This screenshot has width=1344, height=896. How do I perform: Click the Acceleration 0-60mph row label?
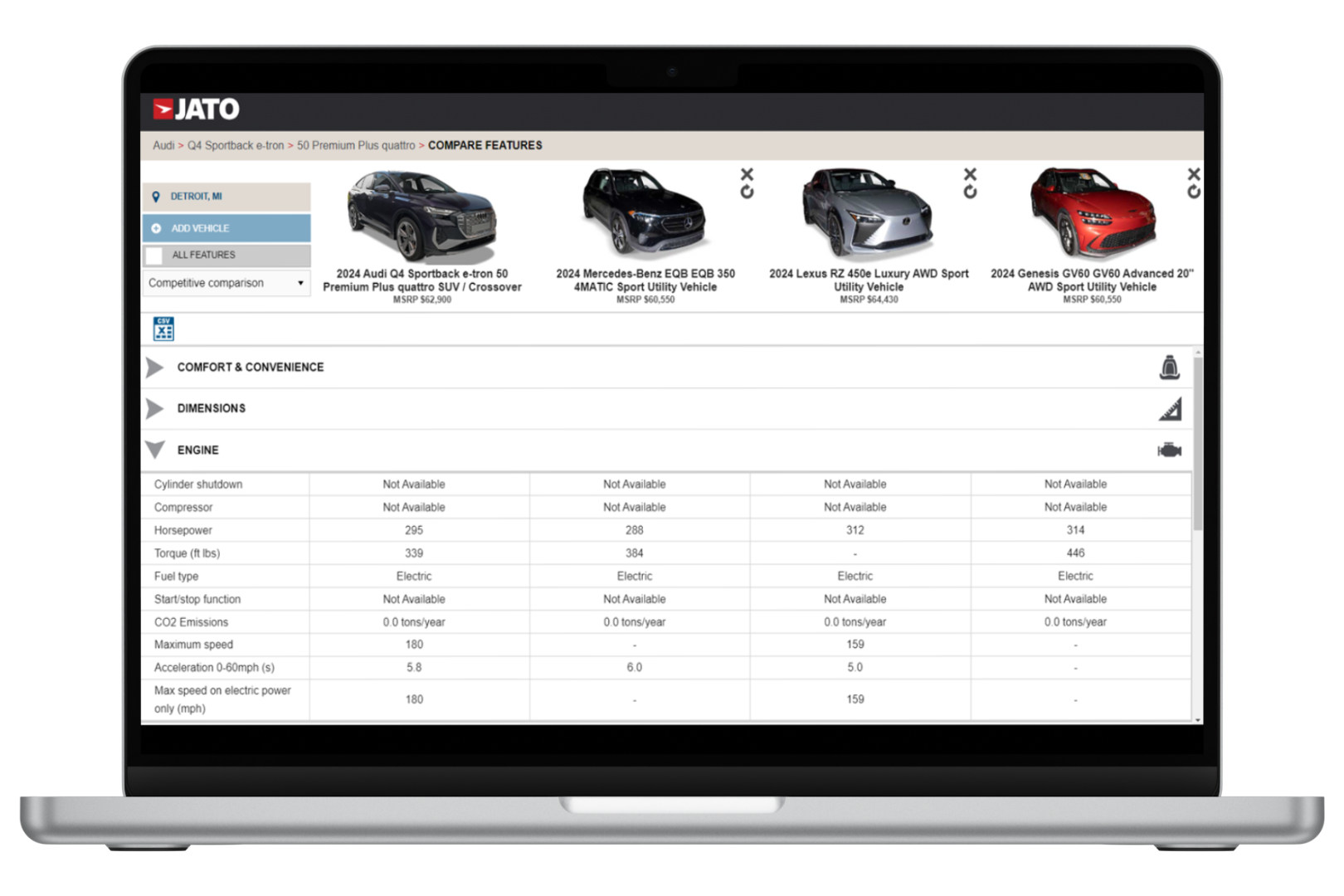tap(214, 667)
